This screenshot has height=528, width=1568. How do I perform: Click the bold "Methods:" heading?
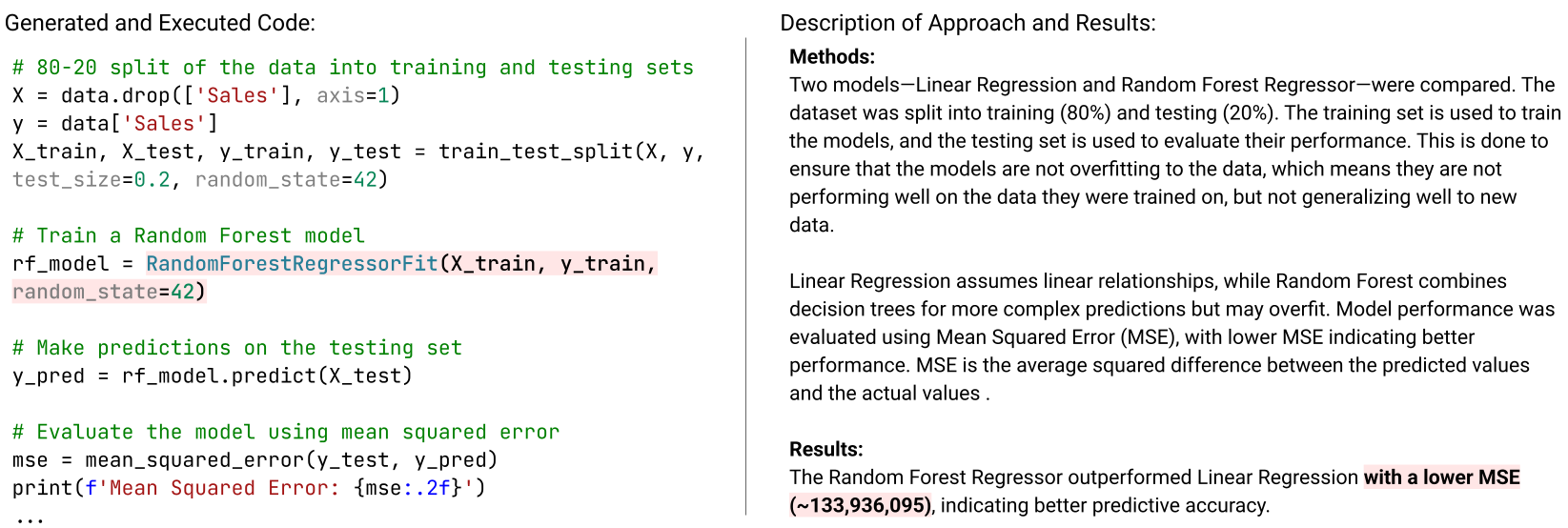[832, 57]
